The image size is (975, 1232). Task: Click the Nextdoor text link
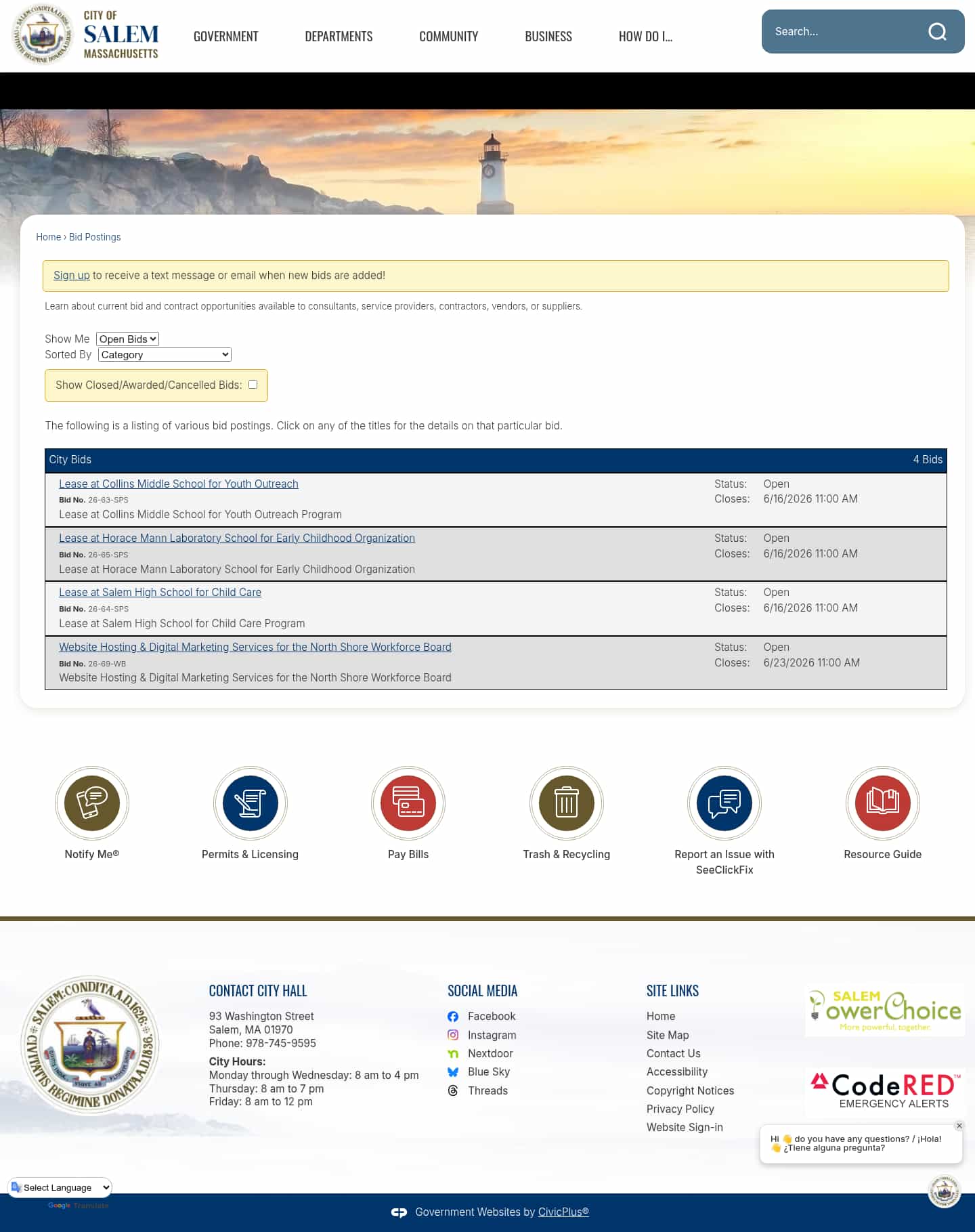click(490, 1054)
